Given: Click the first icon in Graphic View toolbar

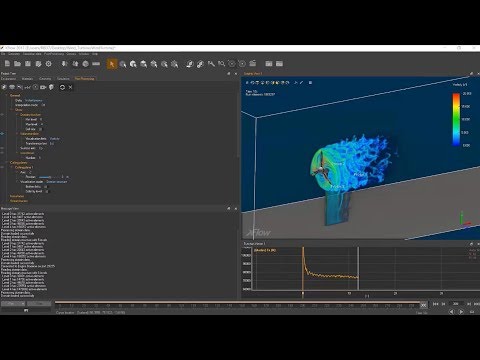Looking at the screenshot, I should (247, 82).
